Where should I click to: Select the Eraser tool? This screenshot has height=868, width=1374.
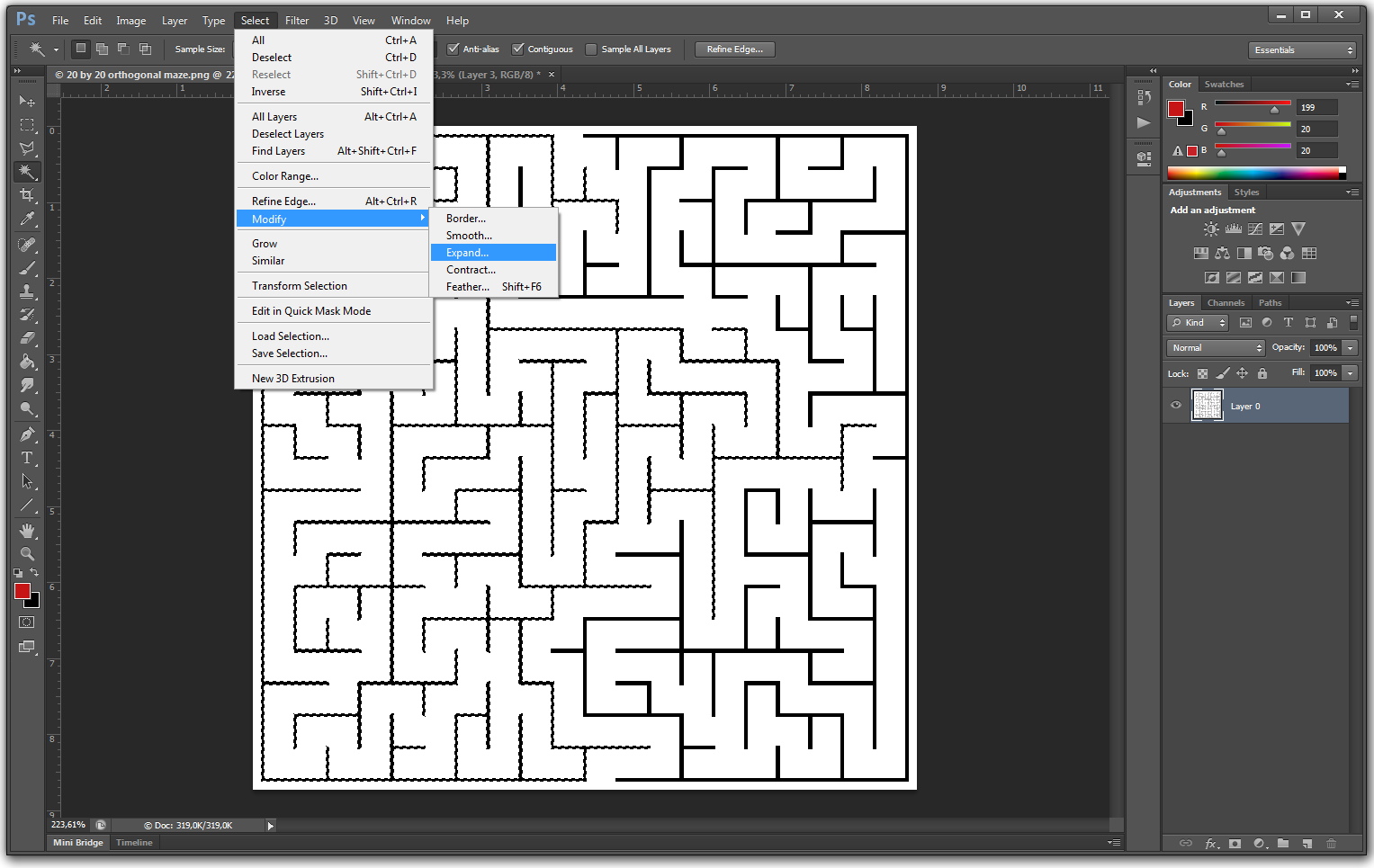coord(27,338)
